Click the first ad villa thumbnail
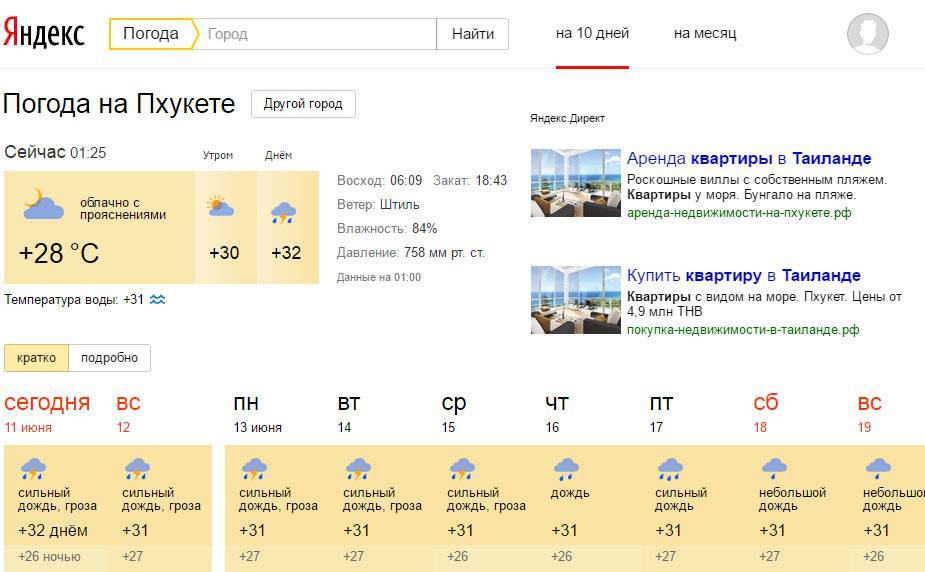 tap(575, 183)
